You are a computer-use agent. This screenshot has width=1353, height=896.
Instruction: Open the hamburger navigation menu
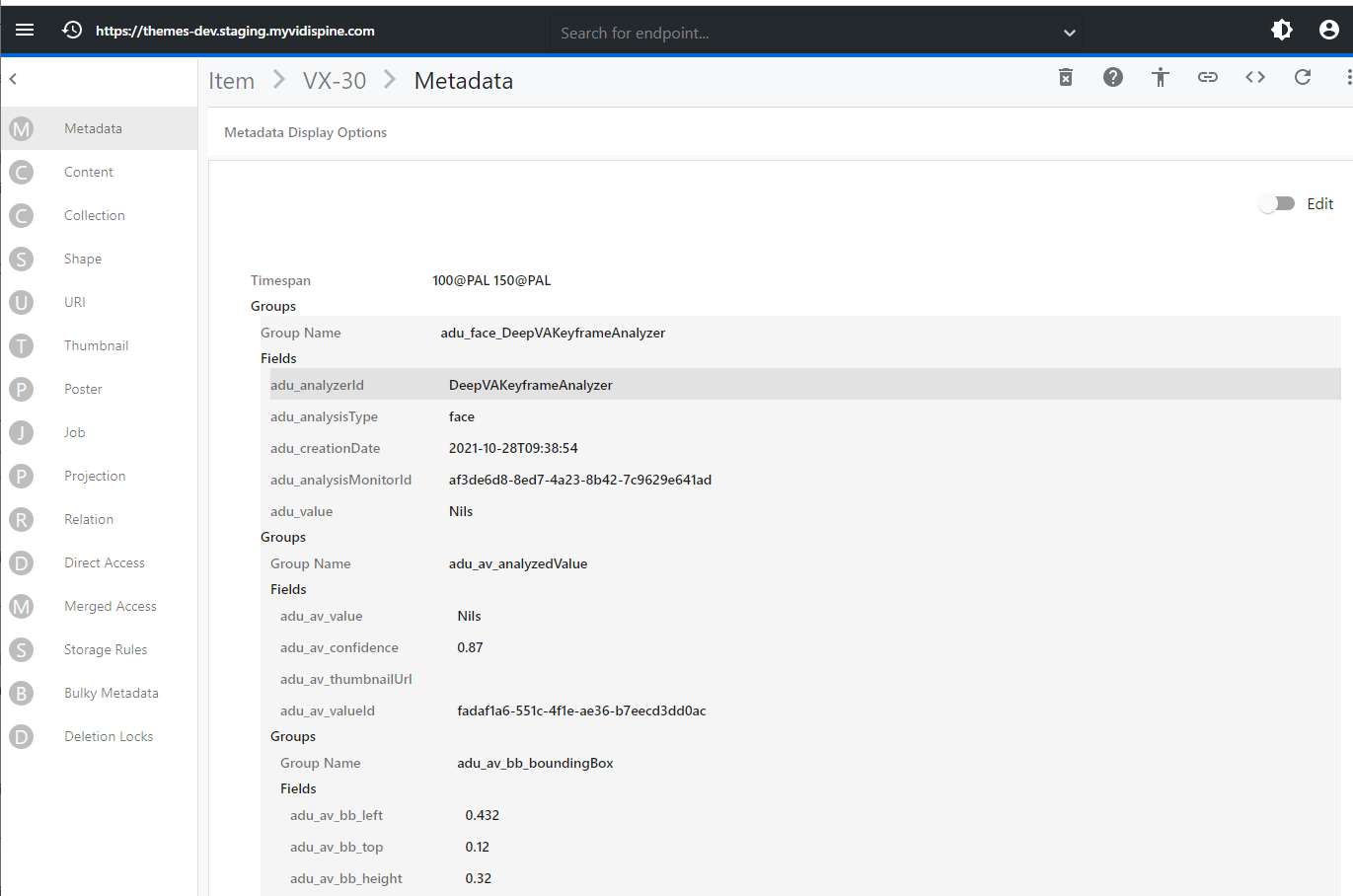[x=25, y=30]
